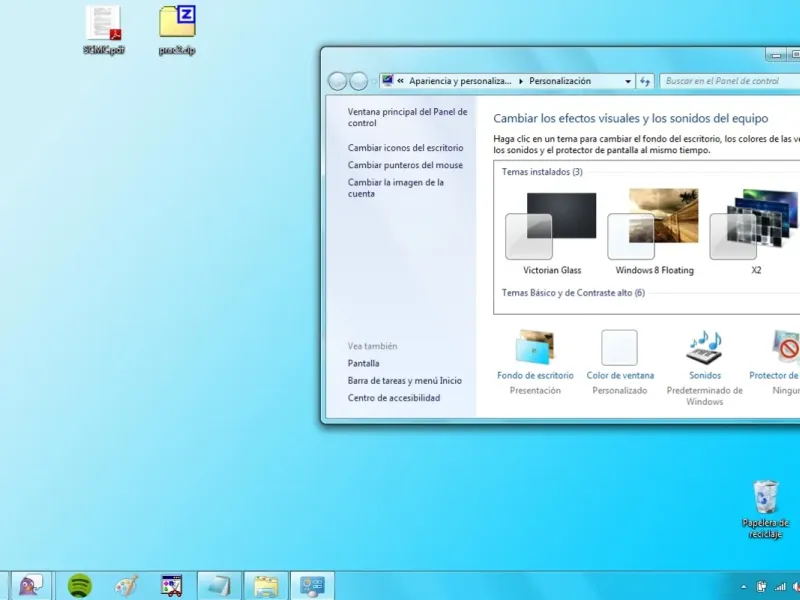800x600 pixels.
Task: Open the Fondo de escritorio icon
Action: [x=535, y=347]
